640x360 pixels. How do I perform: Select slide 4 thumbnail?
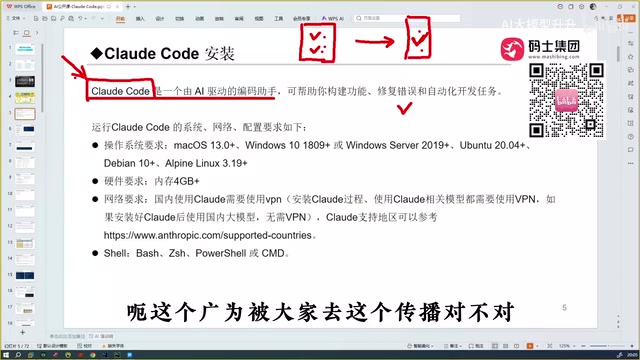(25, 98)
